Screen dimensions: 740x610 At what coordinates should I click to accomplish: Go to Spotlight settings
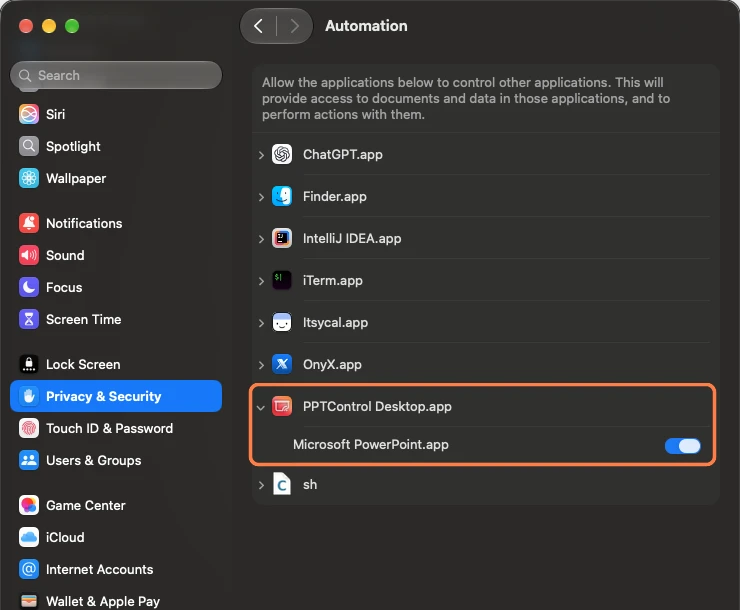click(116, 146)
